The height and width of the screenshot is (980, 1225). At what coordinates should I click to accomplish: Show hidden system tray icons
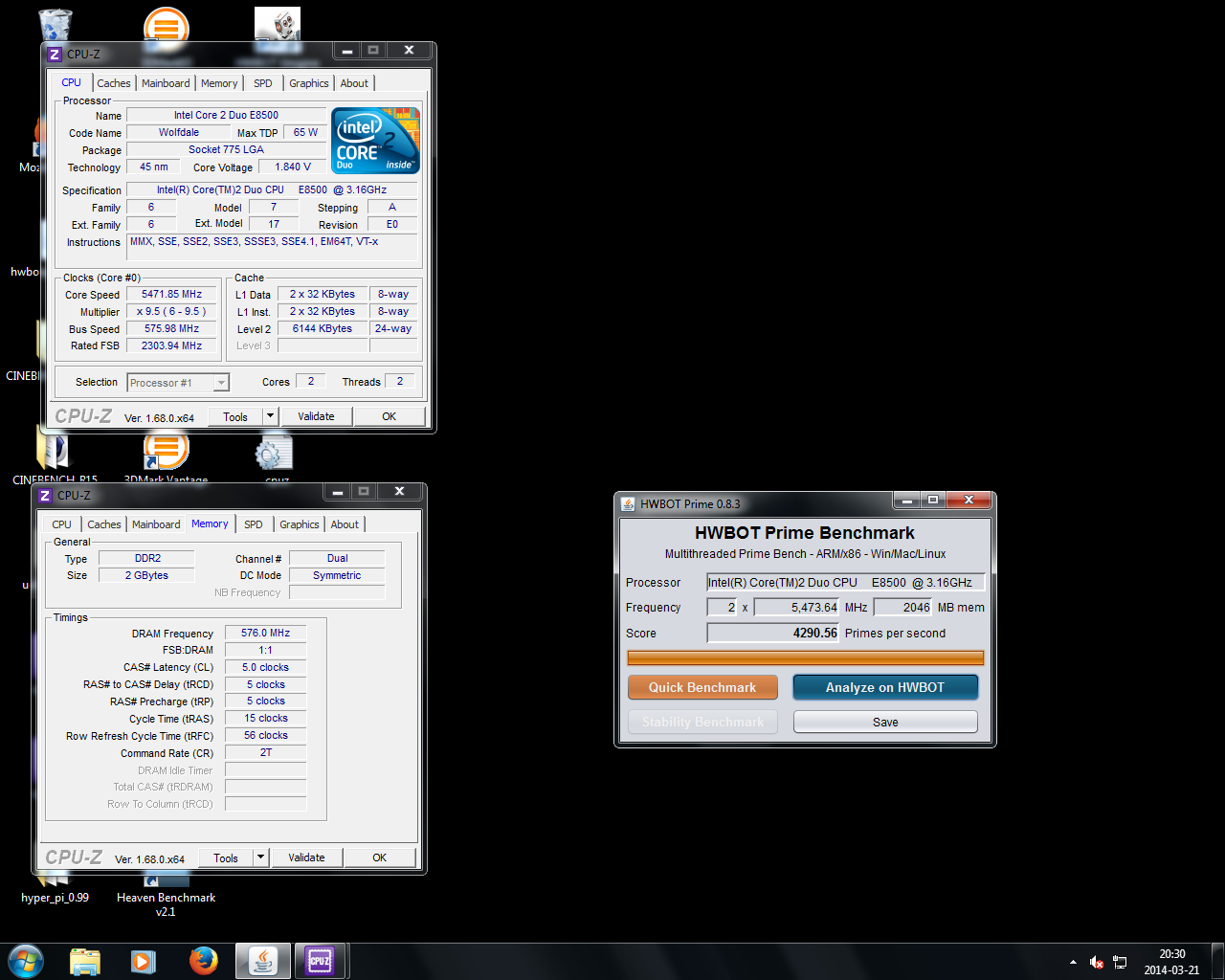(x=1073, y=962)
